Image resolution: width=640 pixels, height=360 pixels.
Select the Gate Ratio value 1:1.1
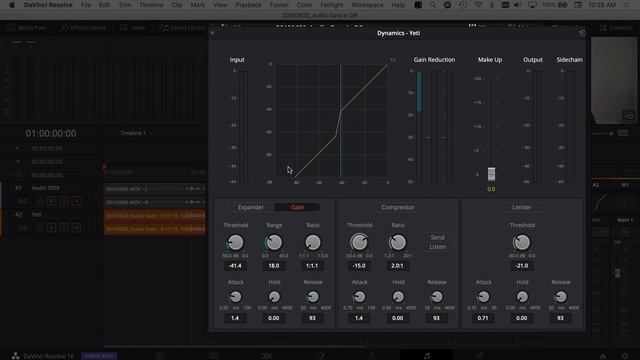[x=312, y=266]
